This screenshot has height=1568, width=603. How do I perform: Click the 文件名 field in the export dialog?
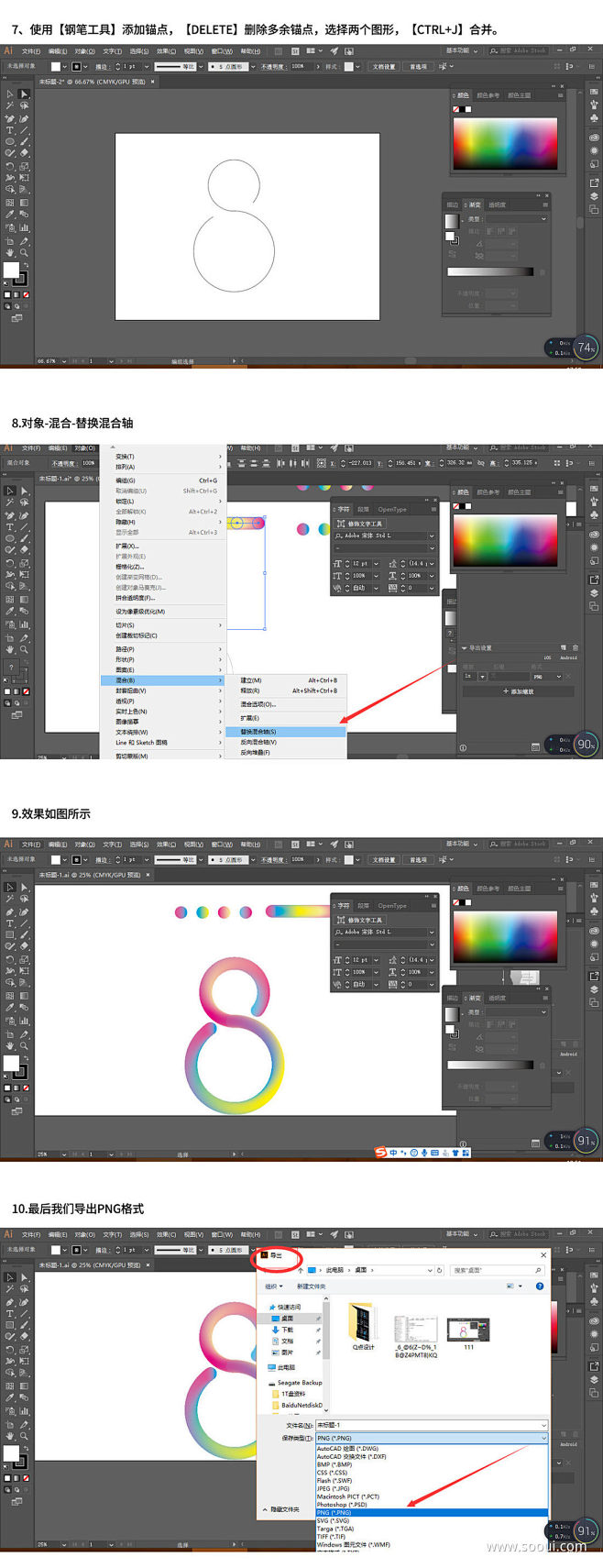pyautogui.click(x=432, y=1425)
